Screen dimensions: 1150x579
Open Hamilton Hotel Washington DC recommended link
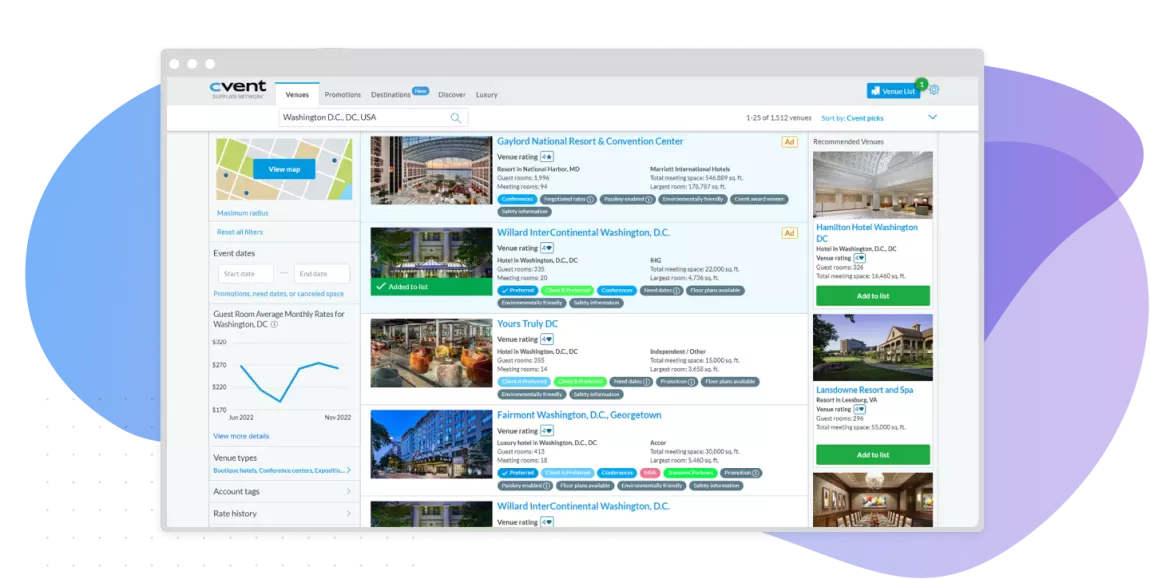tap(867, 233)
